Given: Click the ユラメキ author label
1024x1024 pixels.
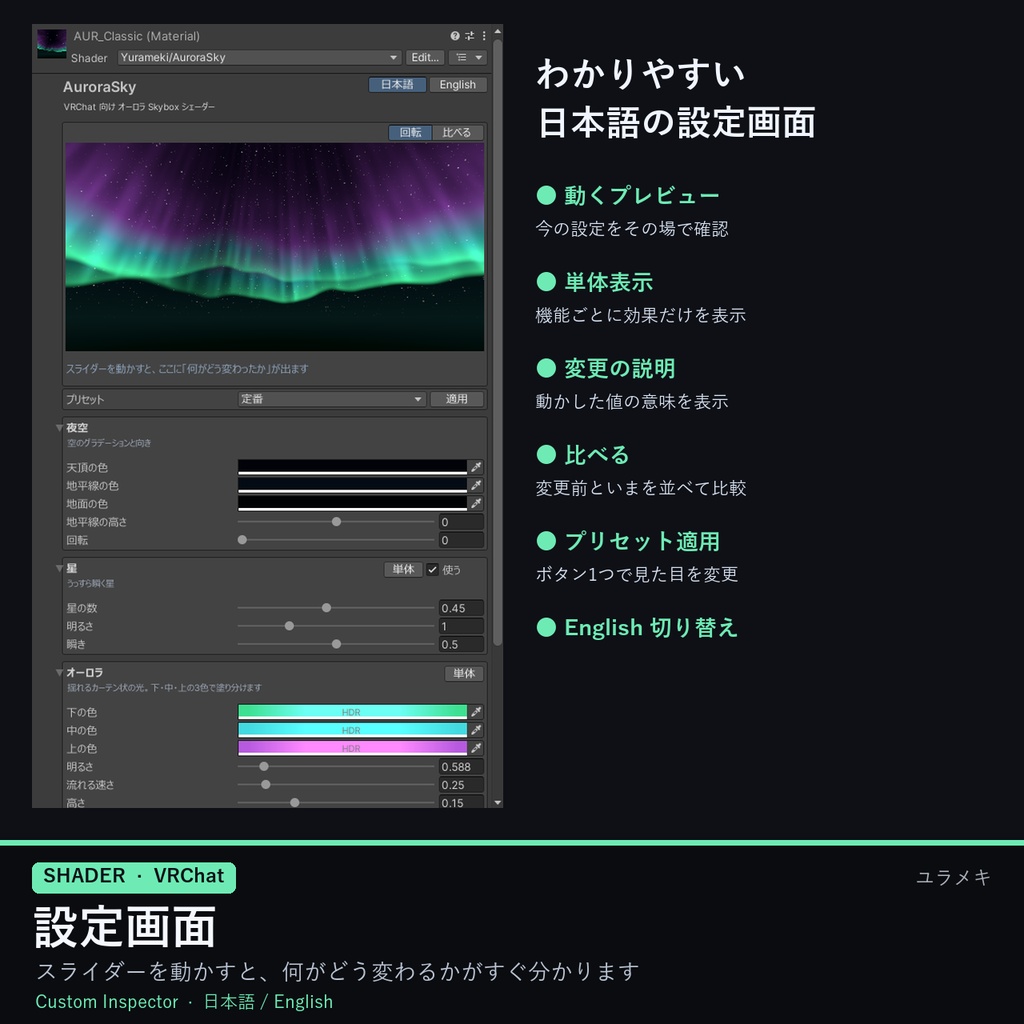Looking at the screenshot, I should tap(953, 877).
